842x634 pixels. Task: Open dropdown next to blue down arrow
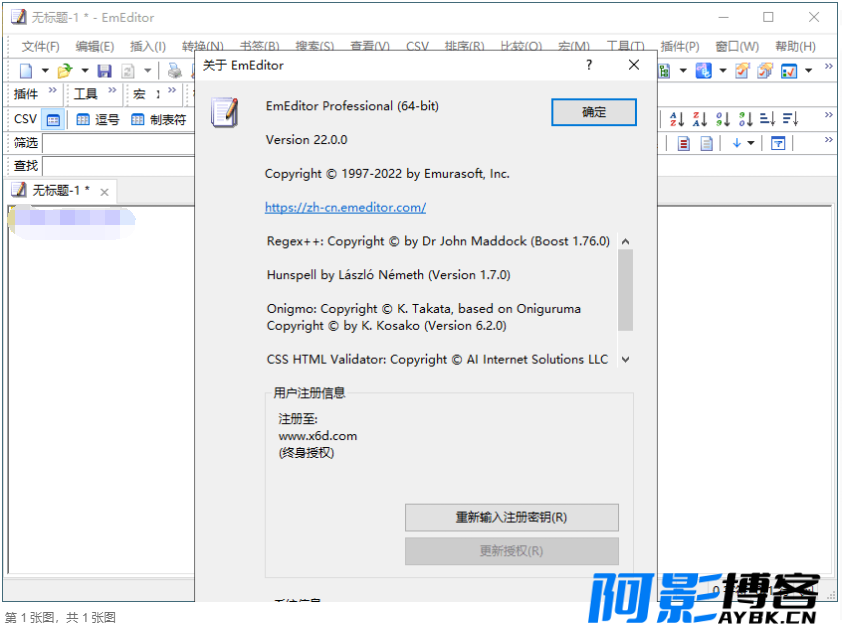751,143
